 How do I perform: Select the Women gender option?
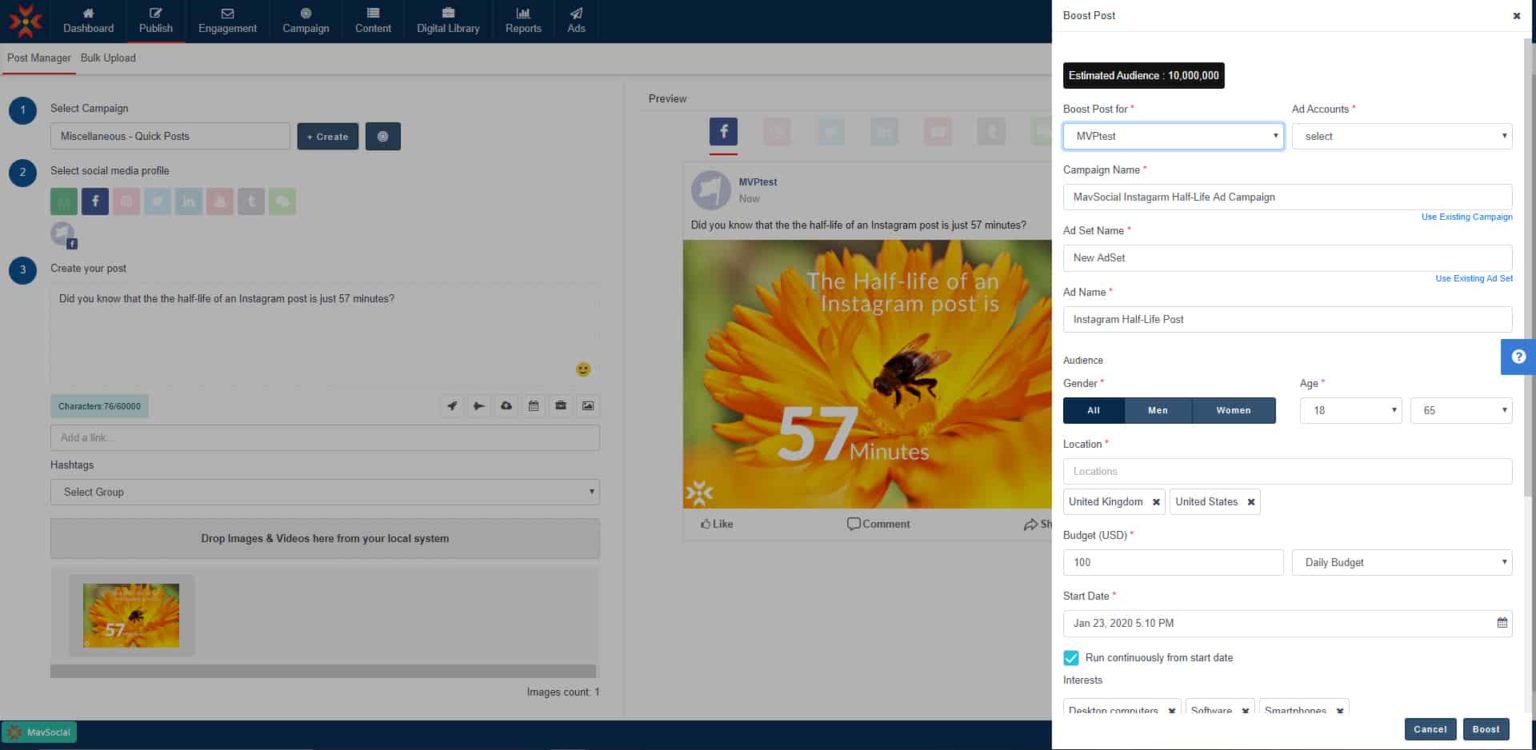tap(1233, 410)
